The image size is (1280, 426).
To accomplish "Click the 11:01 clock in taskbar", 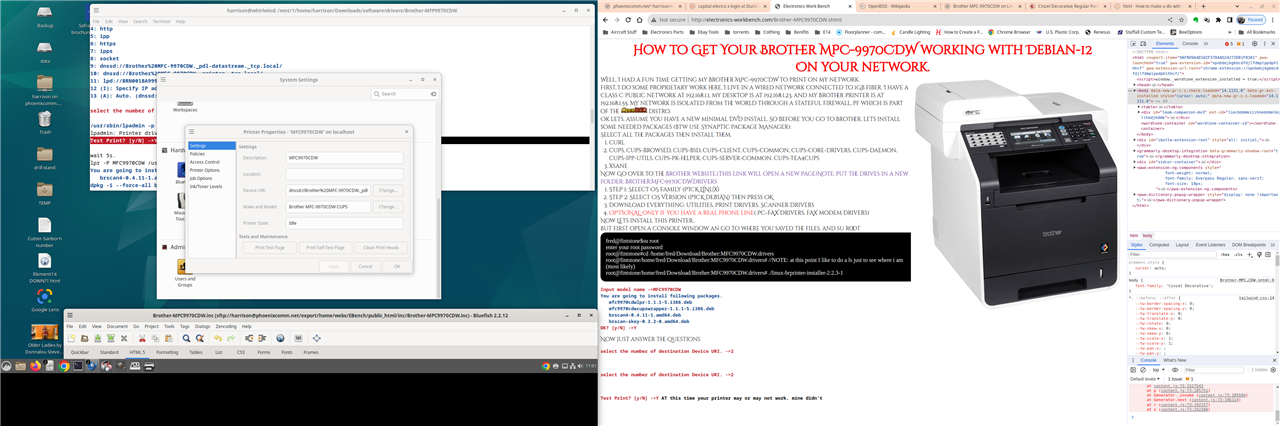I will click(x=590, y=367).
